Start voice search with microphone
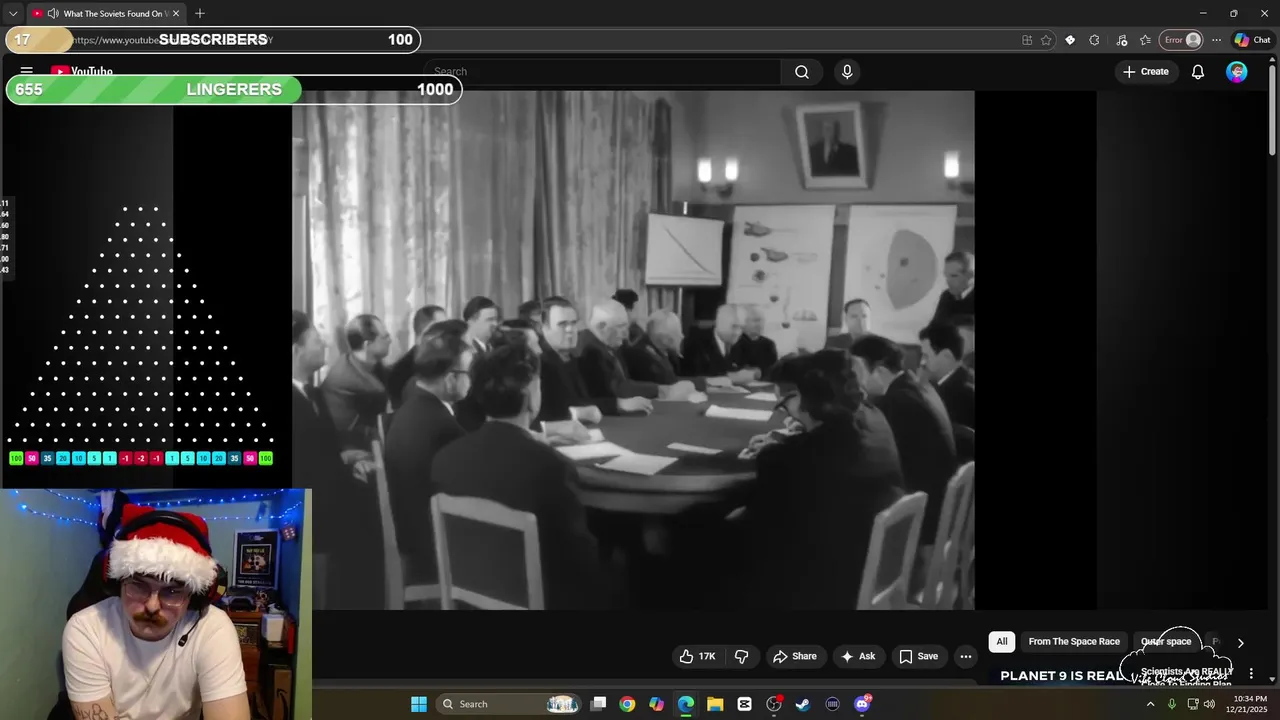This screenshot has width=1280, height=720. coord(847,72)
